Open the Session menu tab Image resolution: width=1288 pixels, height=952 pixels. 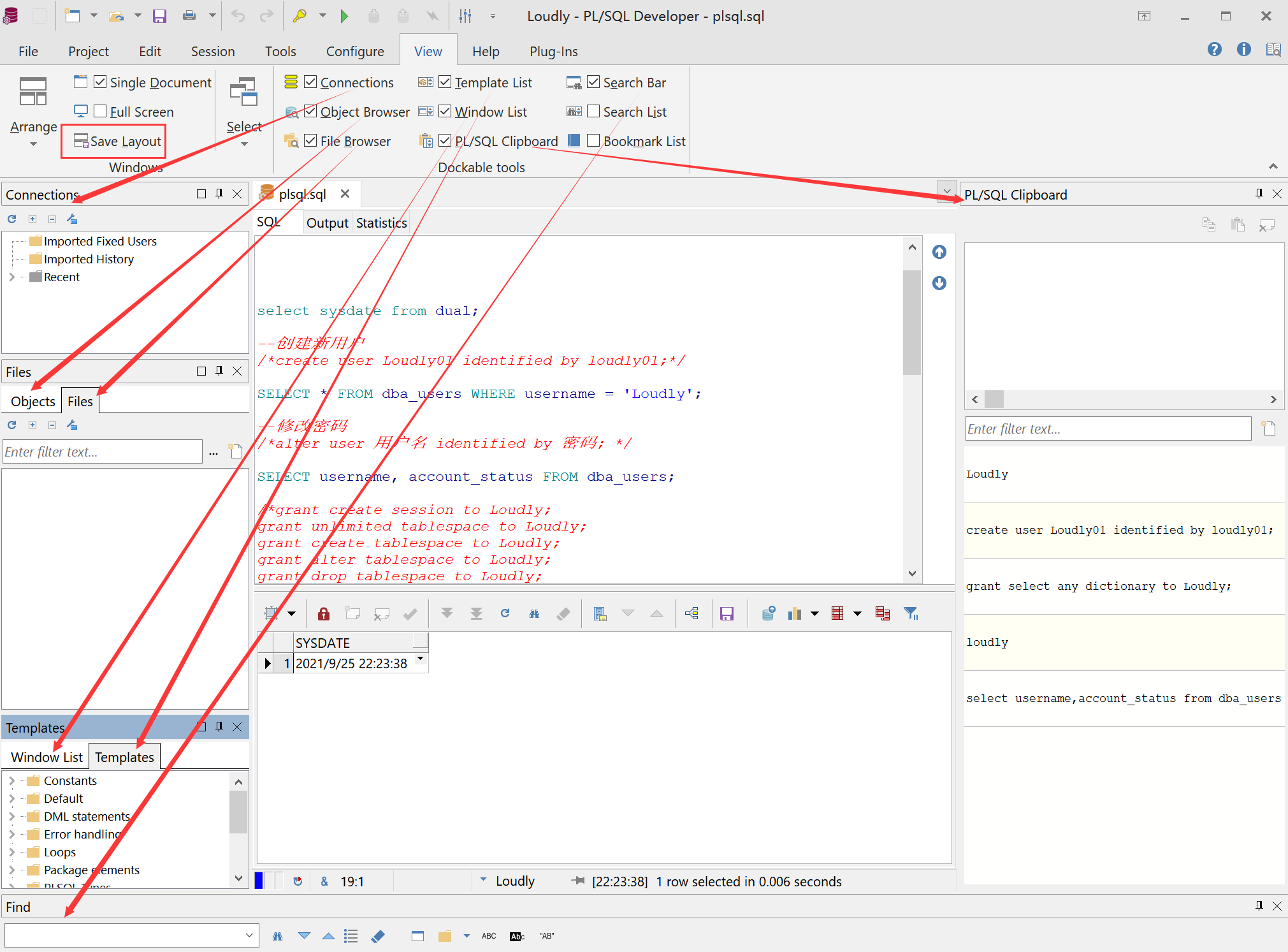pyautogui.click(x=213, y=51)
